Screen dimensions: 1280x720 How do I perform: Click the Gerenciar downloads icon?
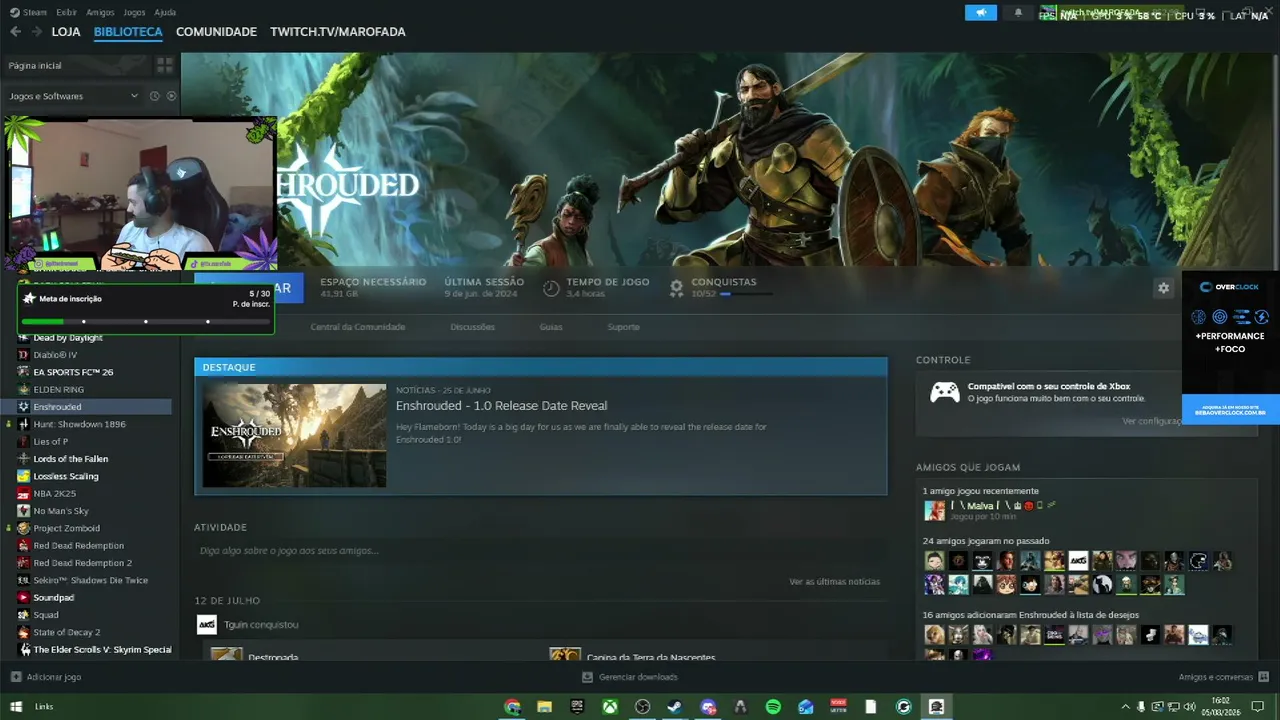click(x=587, y=677)
